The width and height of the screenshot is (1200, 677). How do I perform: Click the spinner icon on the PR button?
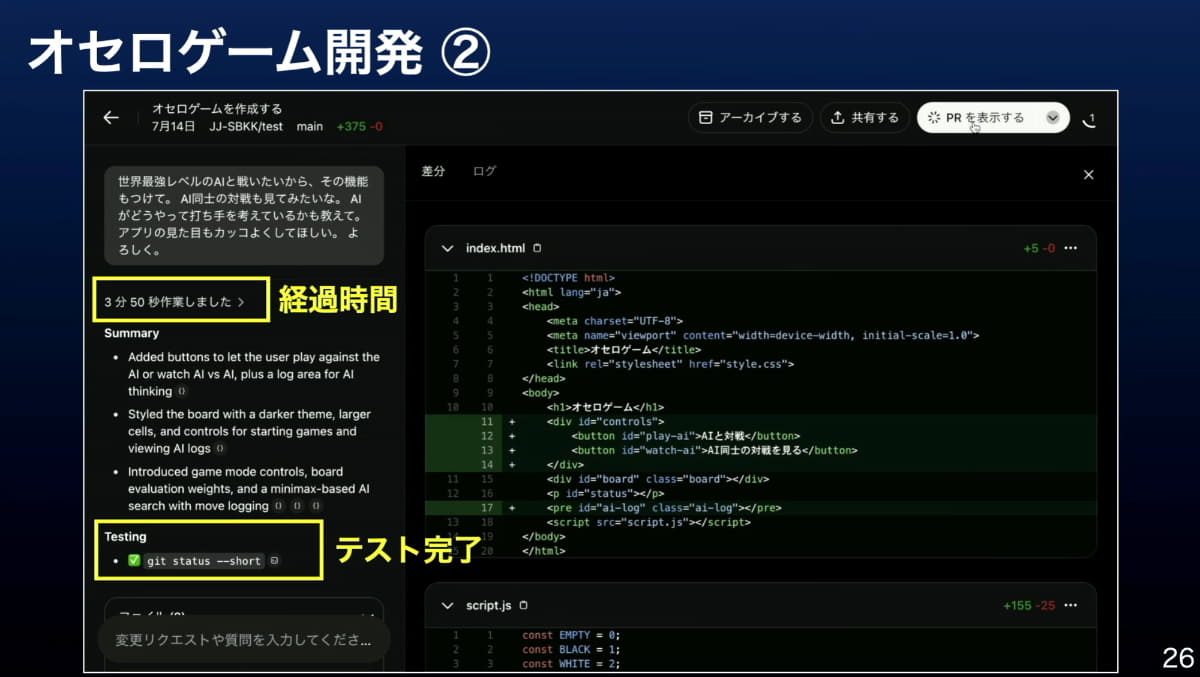click(x=932, y=117)
